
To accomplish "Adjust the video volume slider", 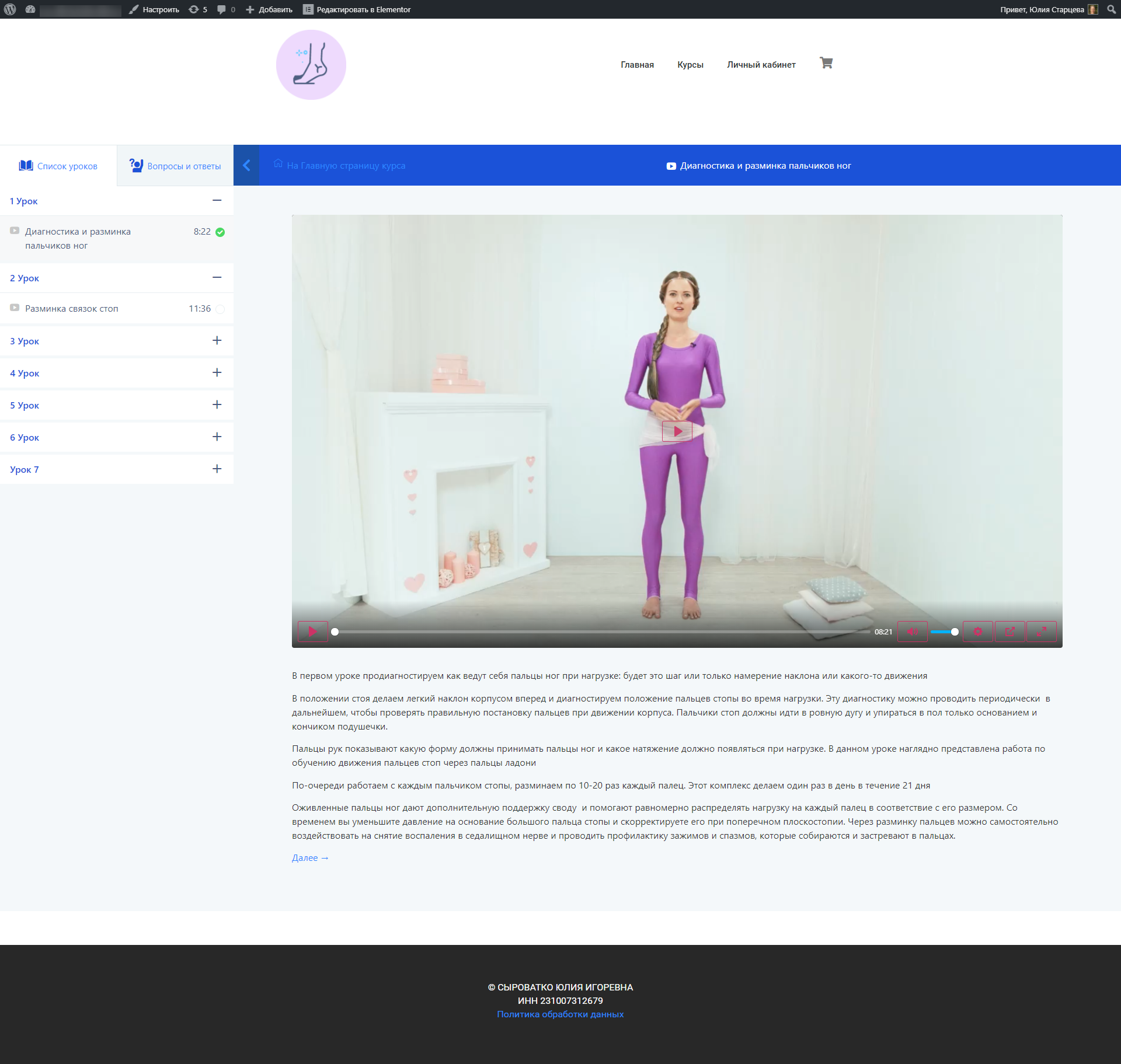I will click(944, 632).
